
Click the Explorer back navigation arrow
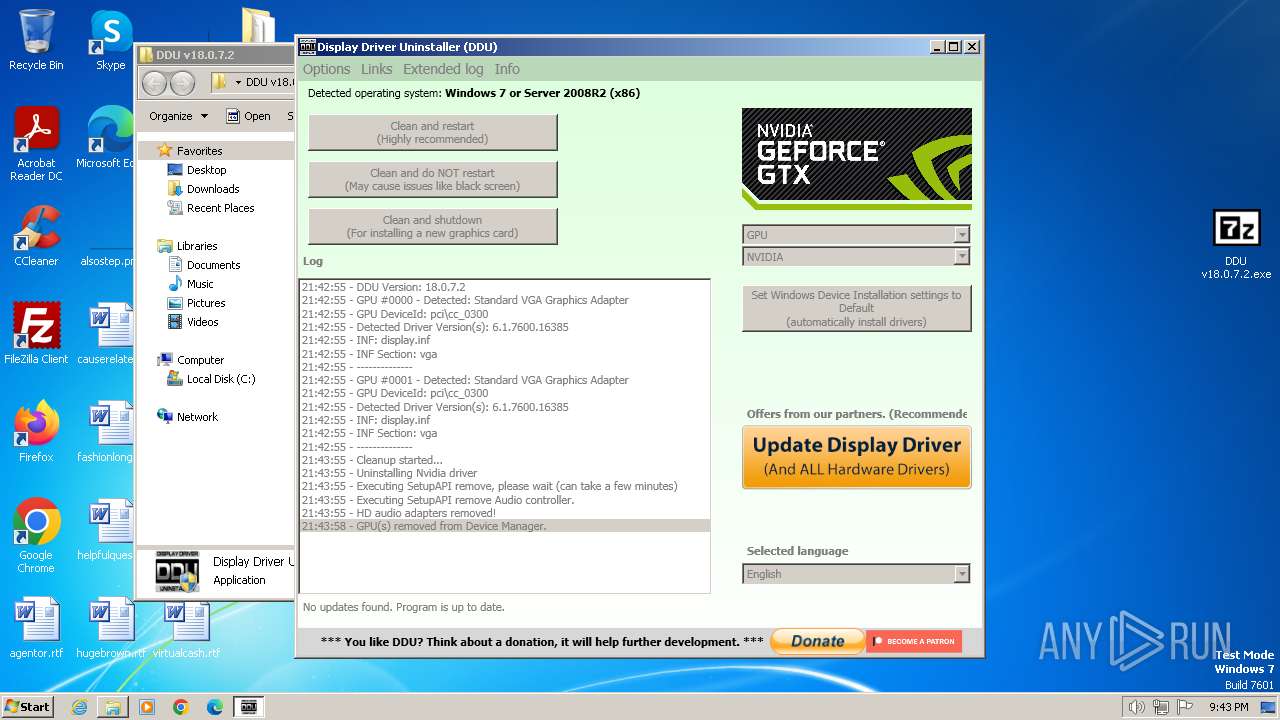coord(154,83)
